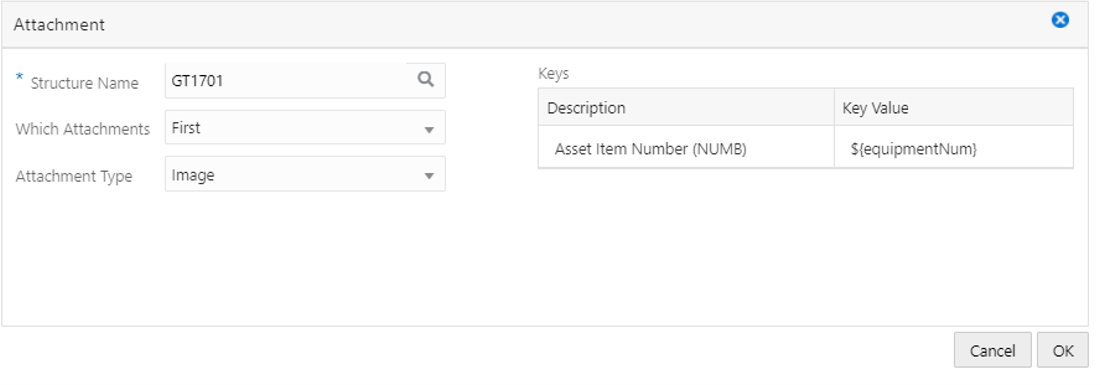Open the Which Attachments dropdown arrow
1101x385 pixels.
tap(429, 129)
